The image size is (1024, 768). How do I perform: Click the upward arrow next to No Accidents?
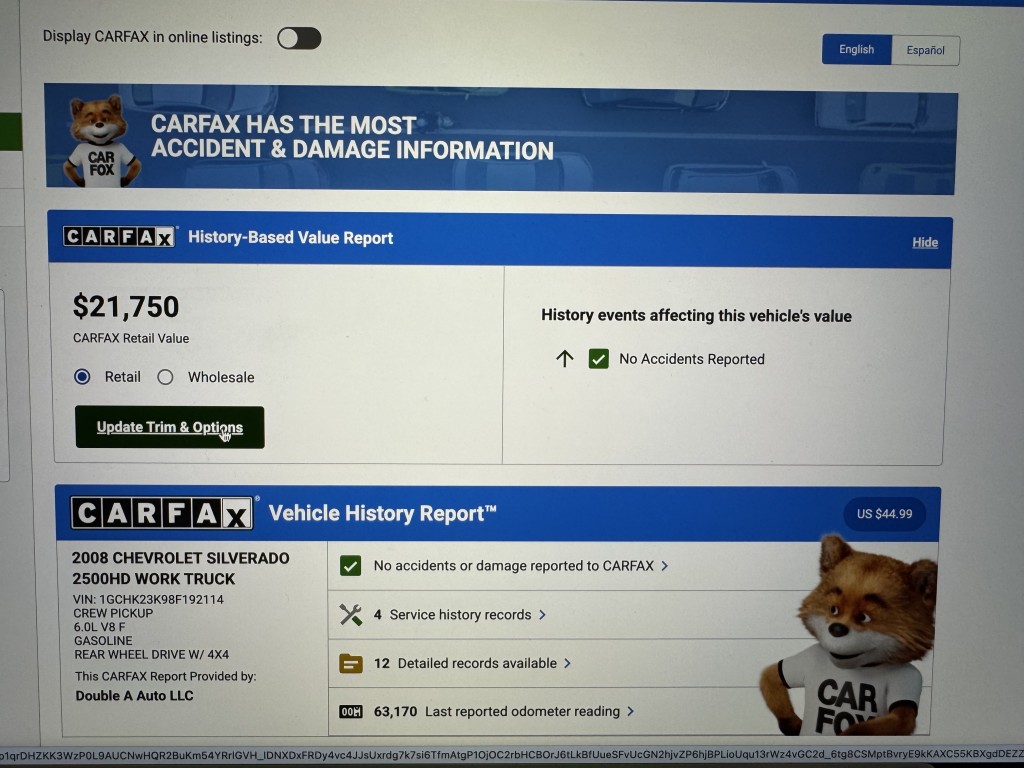565,359
